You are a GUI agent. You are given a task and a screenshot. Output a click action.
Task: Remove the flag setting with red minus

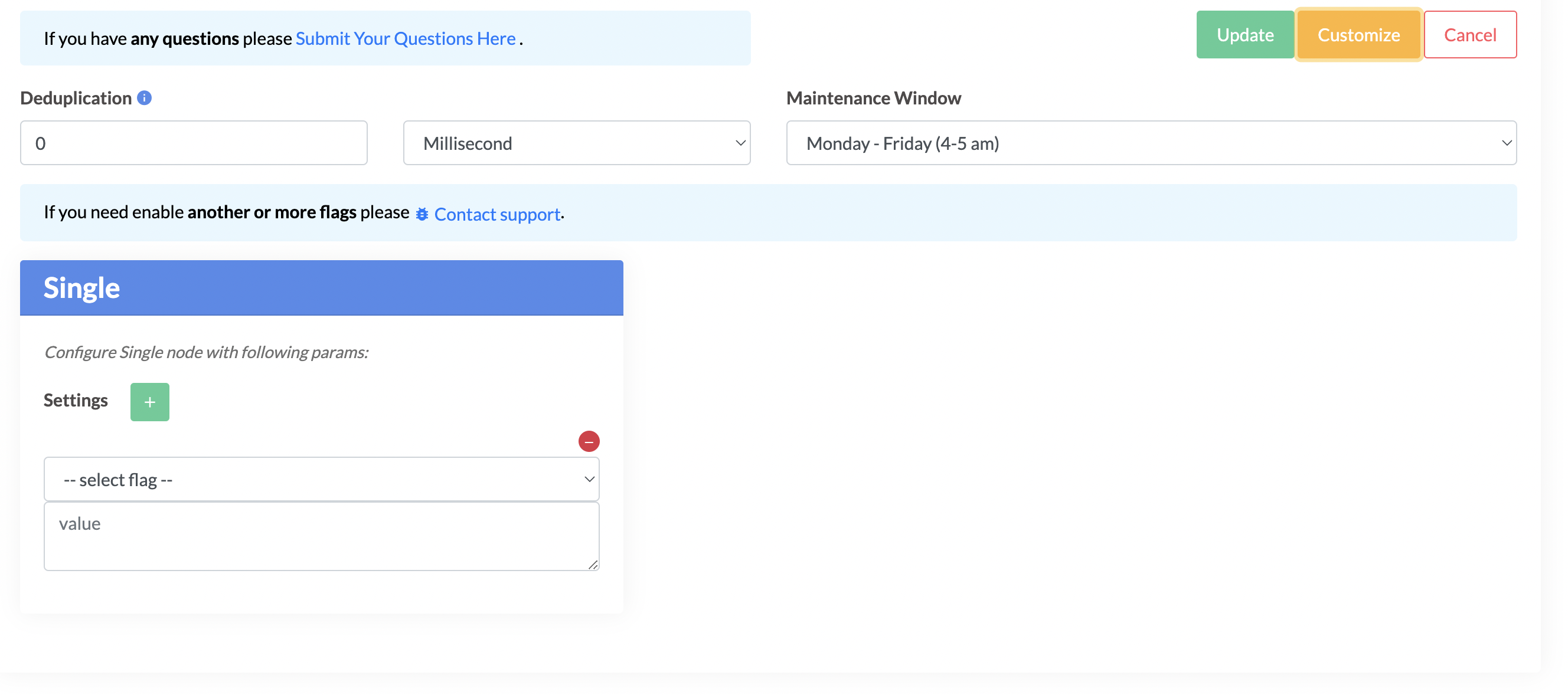(x=589, y=441)
